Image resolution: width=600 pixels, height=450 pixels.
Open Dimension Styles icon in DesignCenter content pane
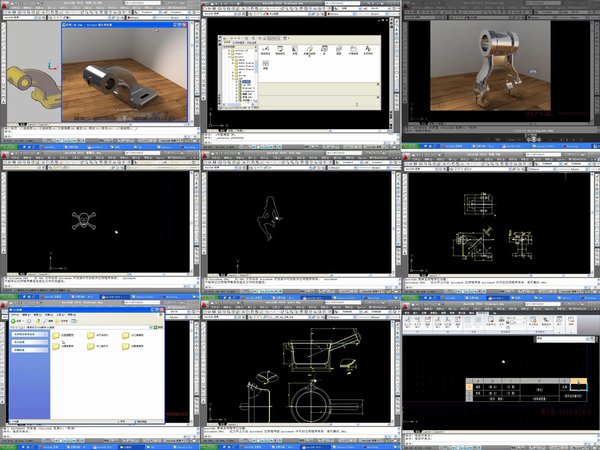pyautogui.click(x=265, y=51)
